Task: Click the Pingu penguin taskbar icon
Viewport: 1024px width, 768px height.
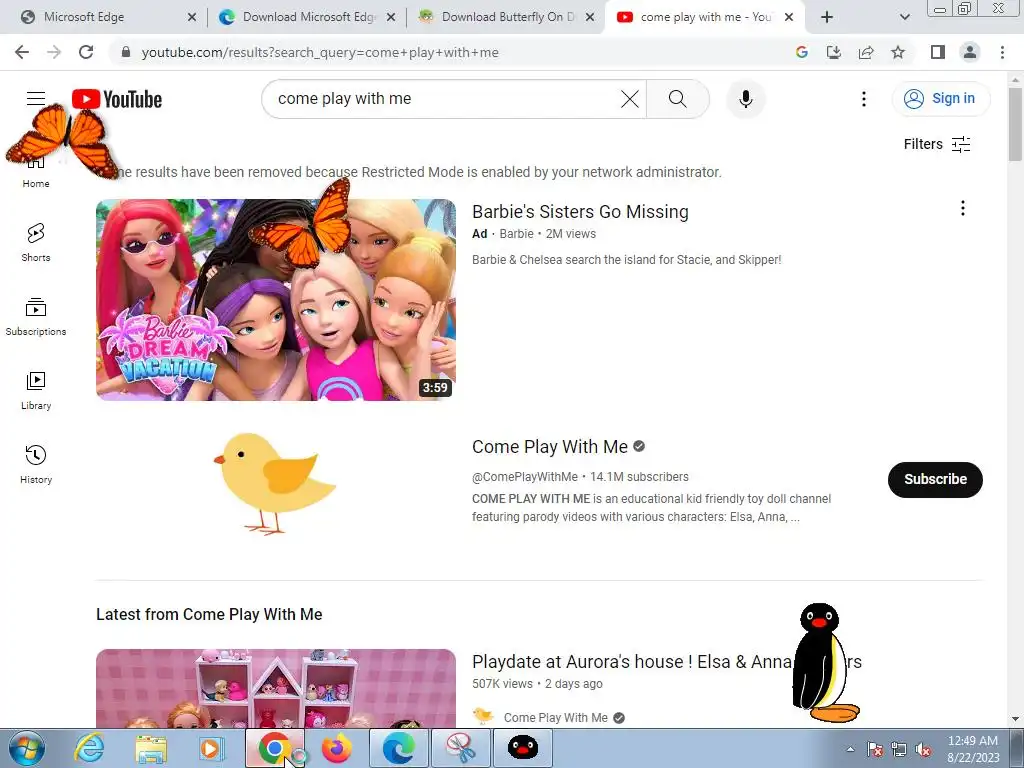Action: point(522,748)
